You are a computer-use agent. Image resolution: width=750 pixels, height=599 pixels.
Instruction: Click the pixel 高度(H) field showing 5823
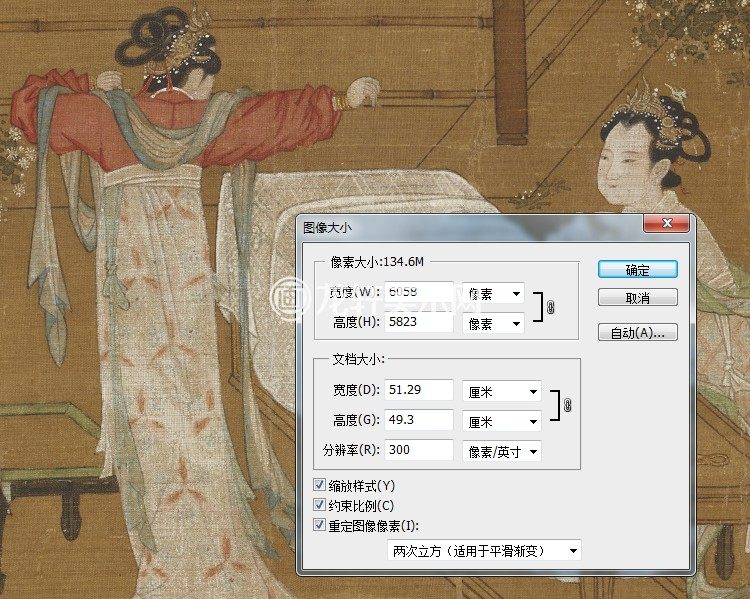(x=419, y=322)
